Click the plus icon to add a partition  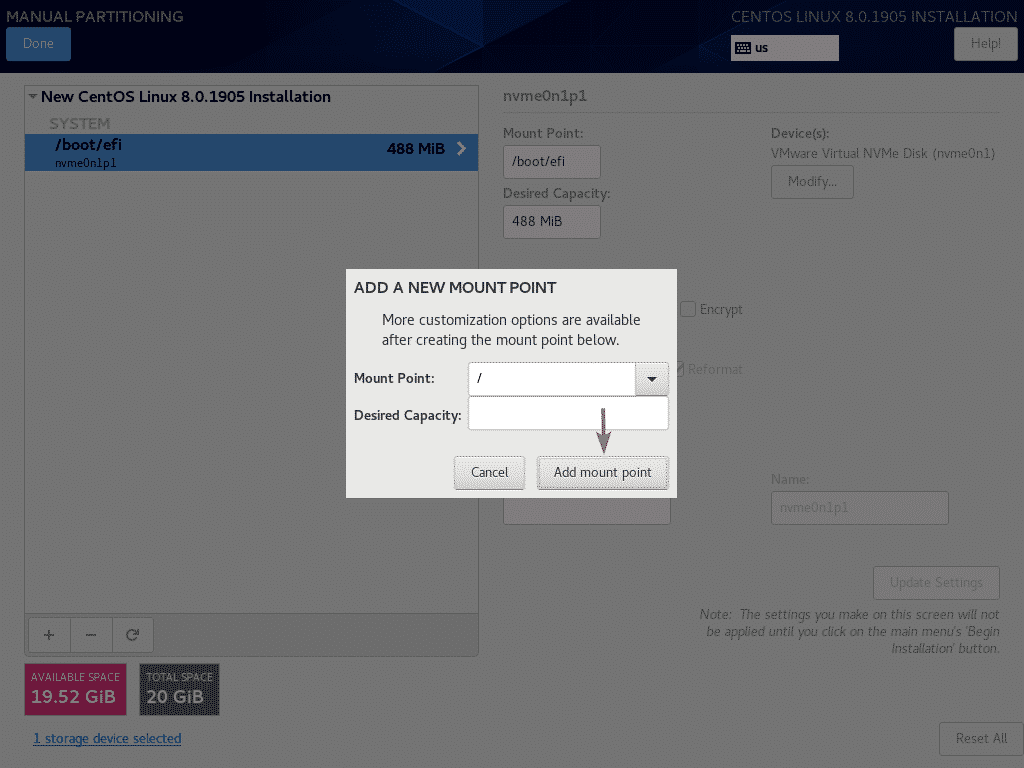click(49, 635)
